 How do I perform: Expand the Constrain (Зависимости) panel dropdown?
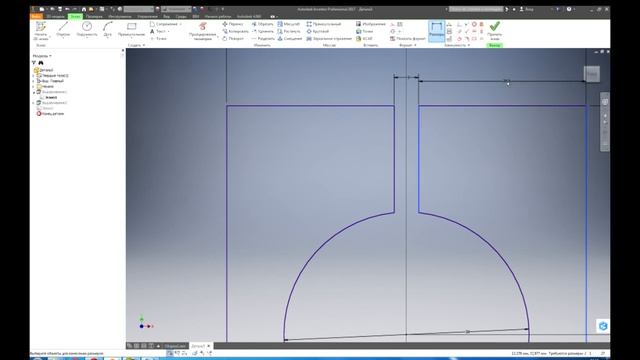tap(457, 45)
